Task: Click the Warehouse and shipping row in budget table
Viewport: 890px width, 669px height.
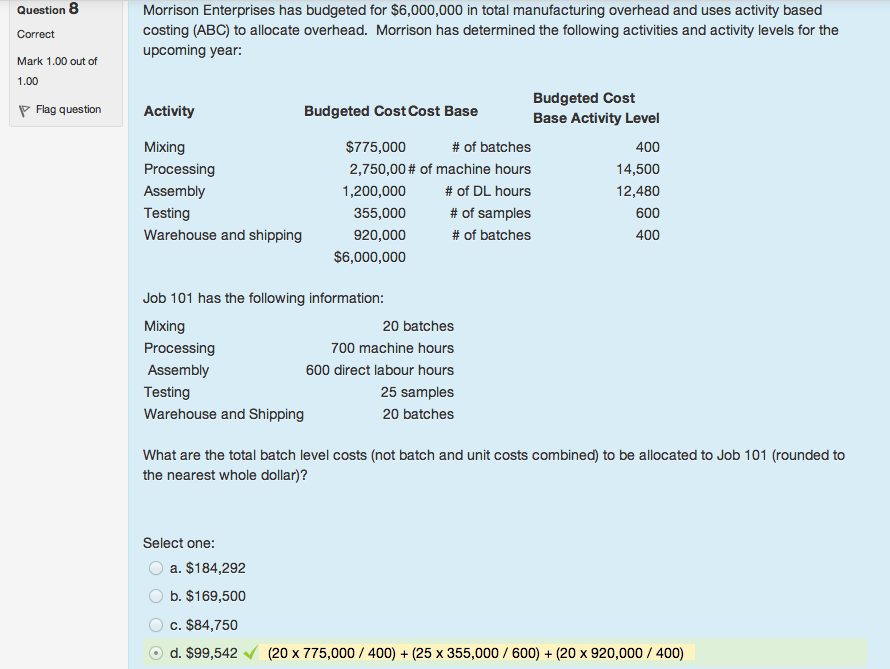Action: pos(223,235)
